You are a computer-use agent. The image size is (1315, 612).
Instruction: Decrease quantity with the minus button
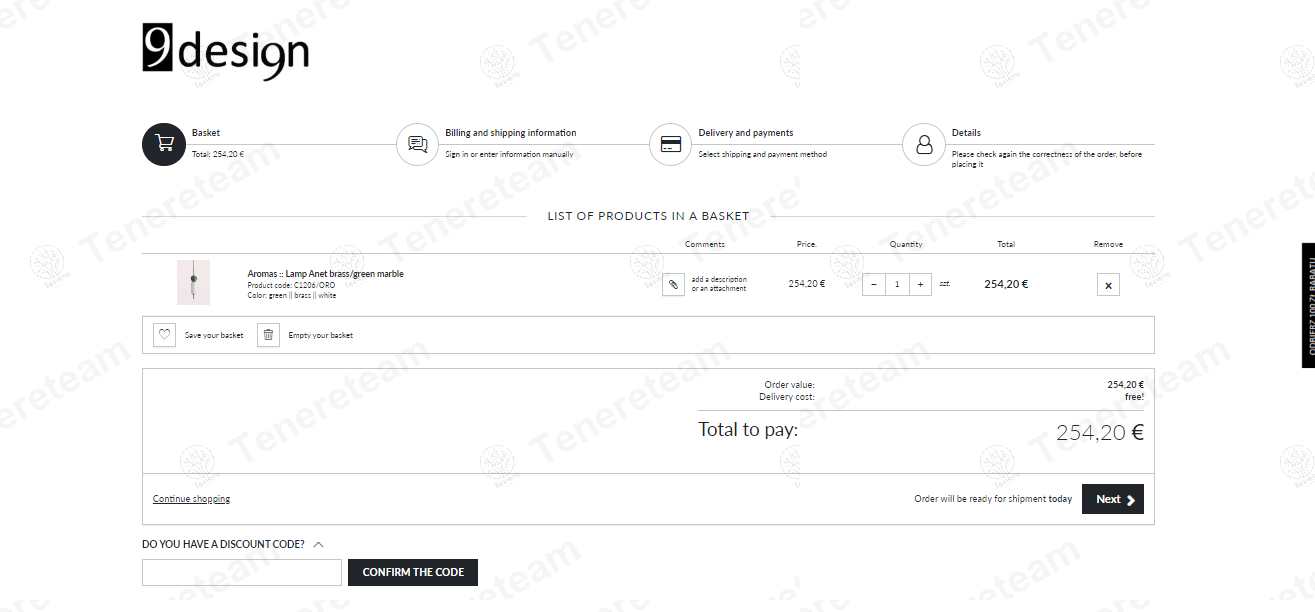click(x=874, y=284)
